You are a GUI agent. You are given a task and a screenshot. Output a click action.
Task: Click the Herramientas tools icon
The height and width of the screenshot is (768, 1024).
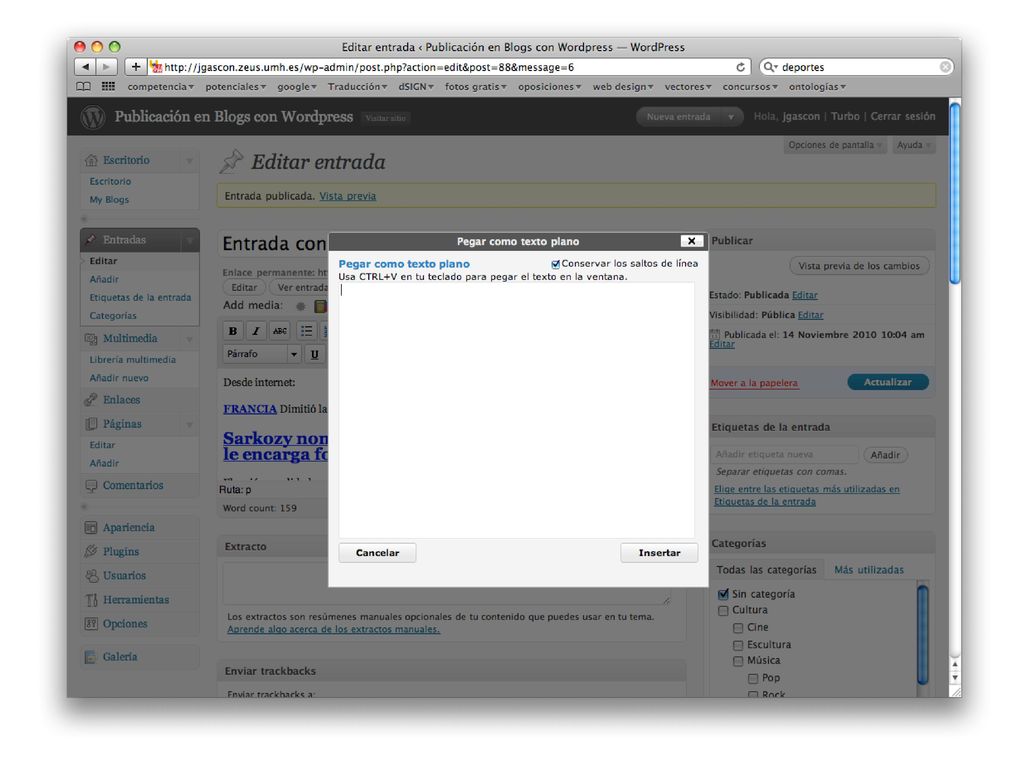(91, 600)
